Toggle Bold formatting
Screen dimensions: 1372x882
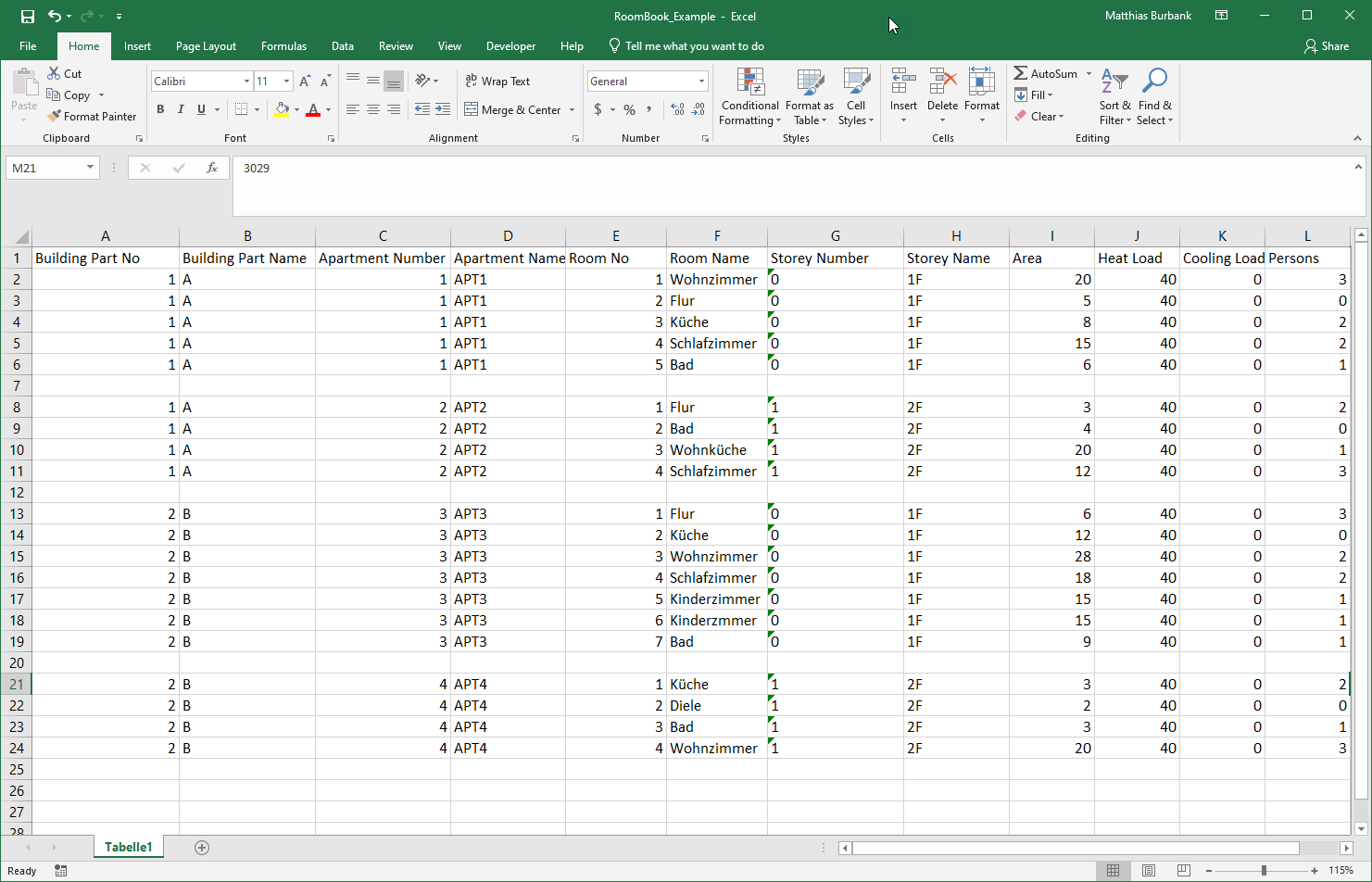click(x=160, y=109)
